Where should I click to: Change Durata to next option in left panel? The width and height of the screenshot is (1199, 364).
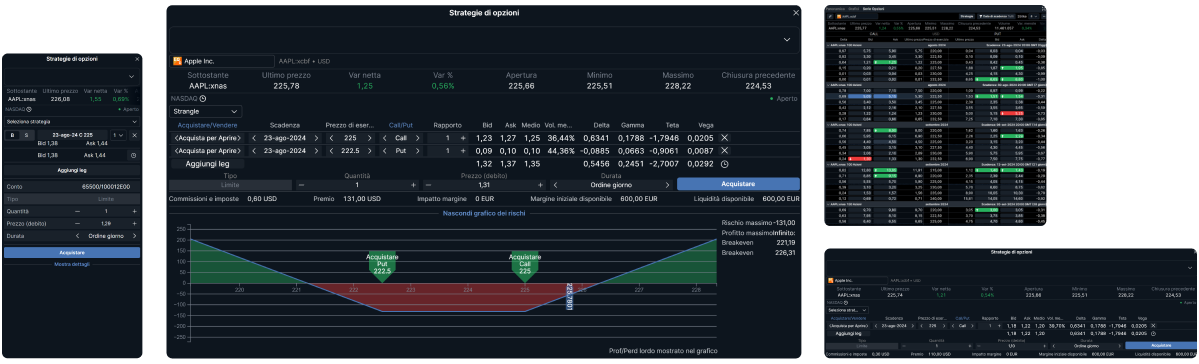pyautogui.click(x=135, y=236)
